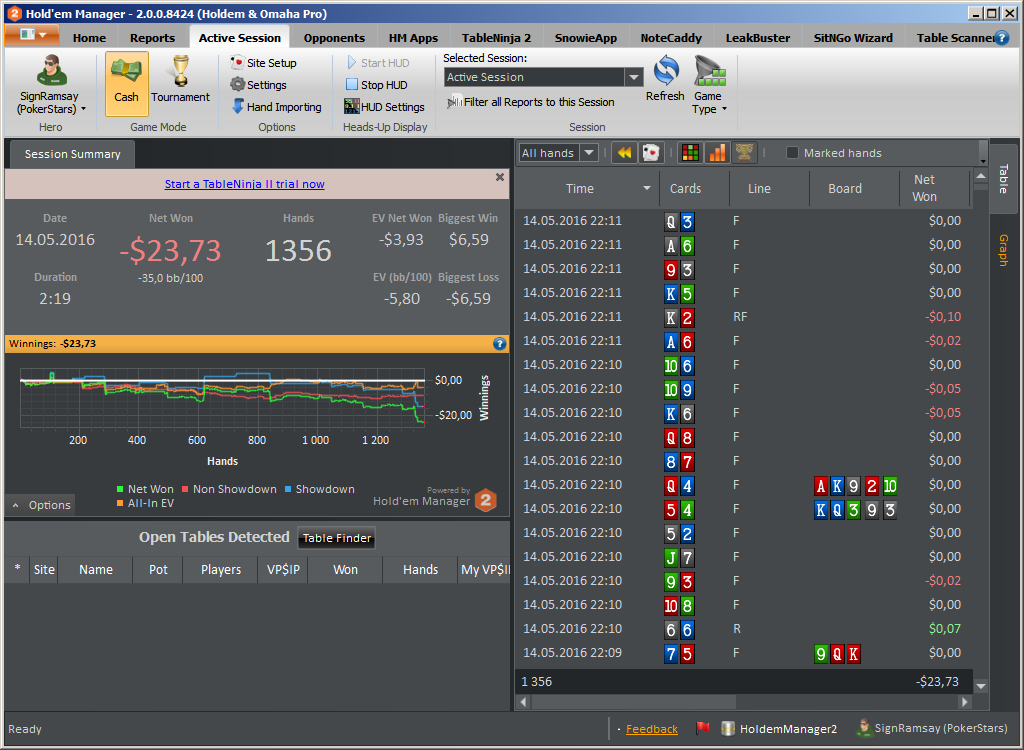Click the playing cards replayer icon
The image size is (1024, 750).
point(651,153)
